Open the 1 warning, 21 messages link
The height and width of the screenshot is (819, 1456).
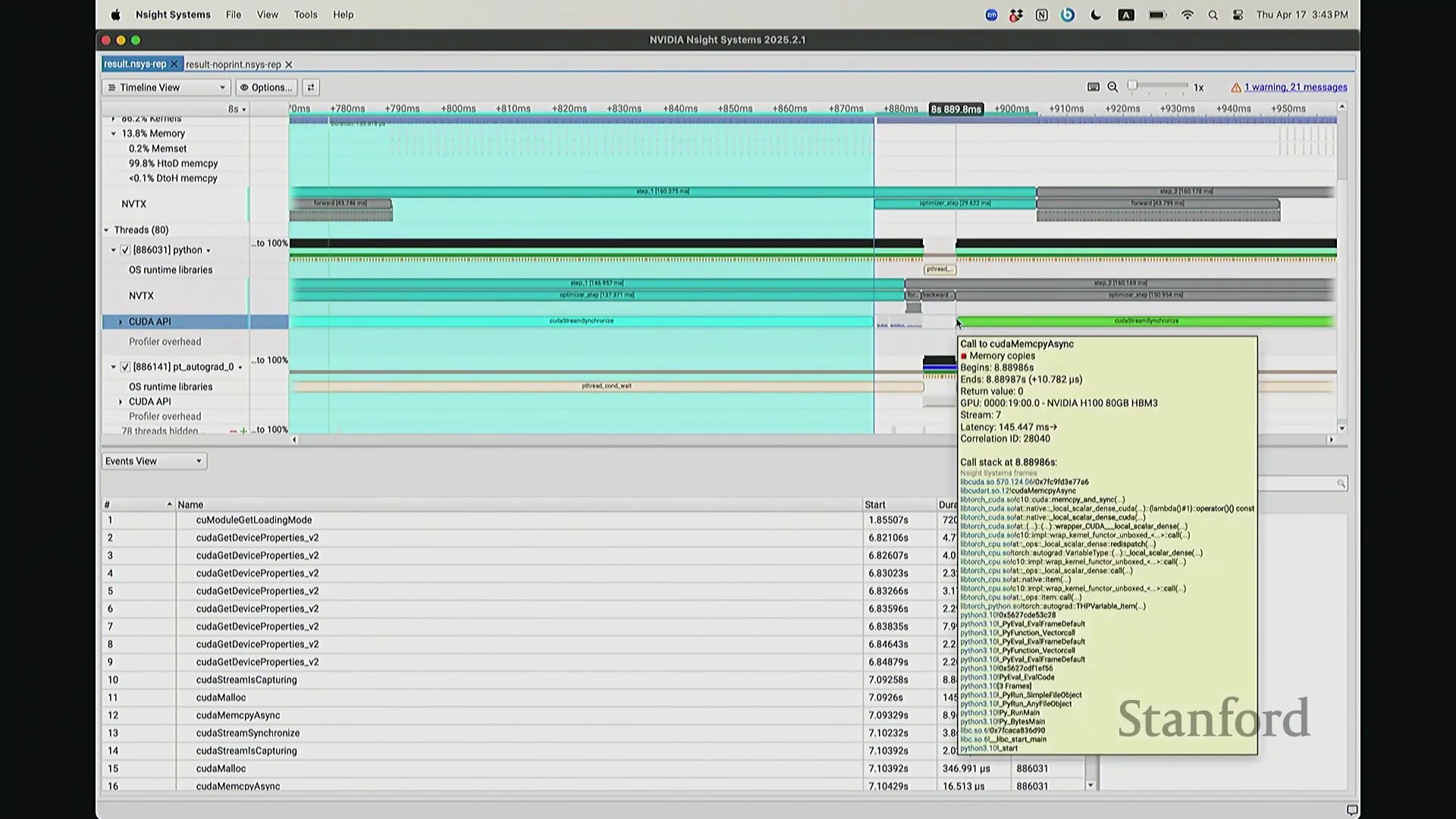tap(1295, 87)
